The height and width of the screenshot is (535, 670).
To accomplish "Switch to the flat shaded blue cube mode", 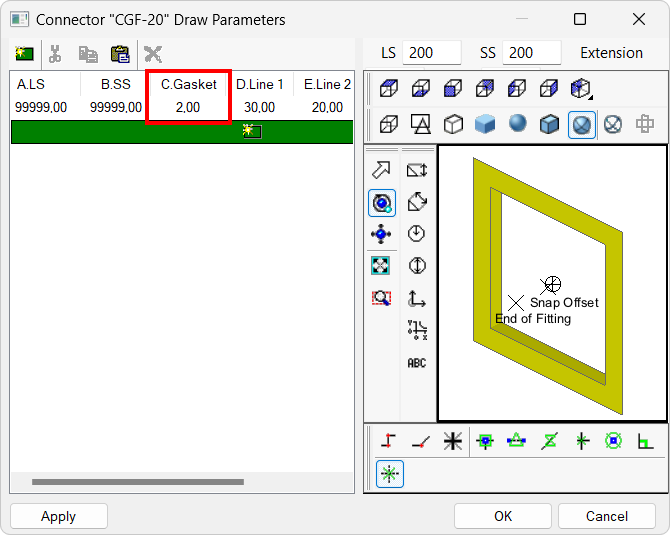I will (485, 124).
